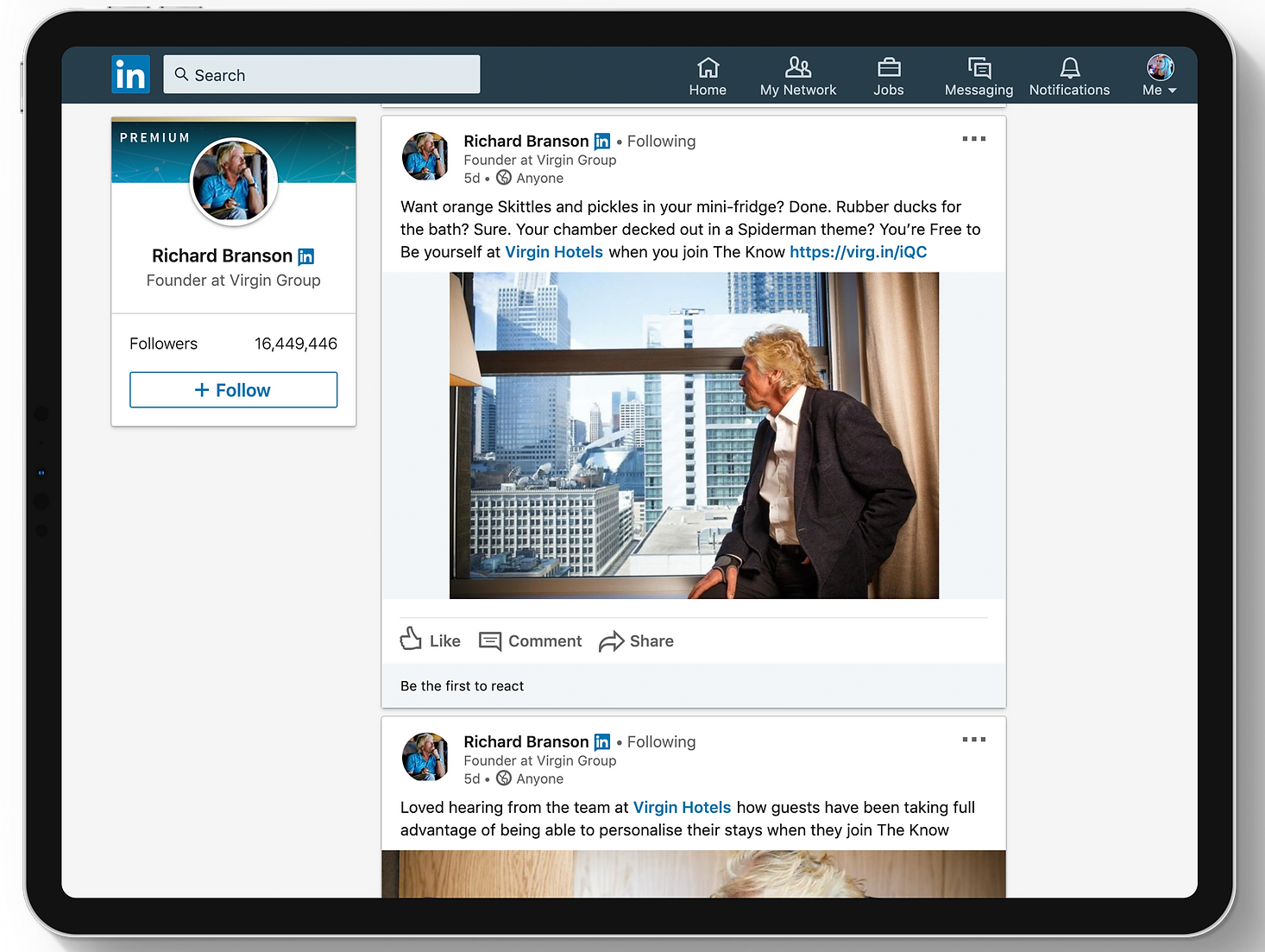Click the globe visibility icon on the second post

[504, 779]
